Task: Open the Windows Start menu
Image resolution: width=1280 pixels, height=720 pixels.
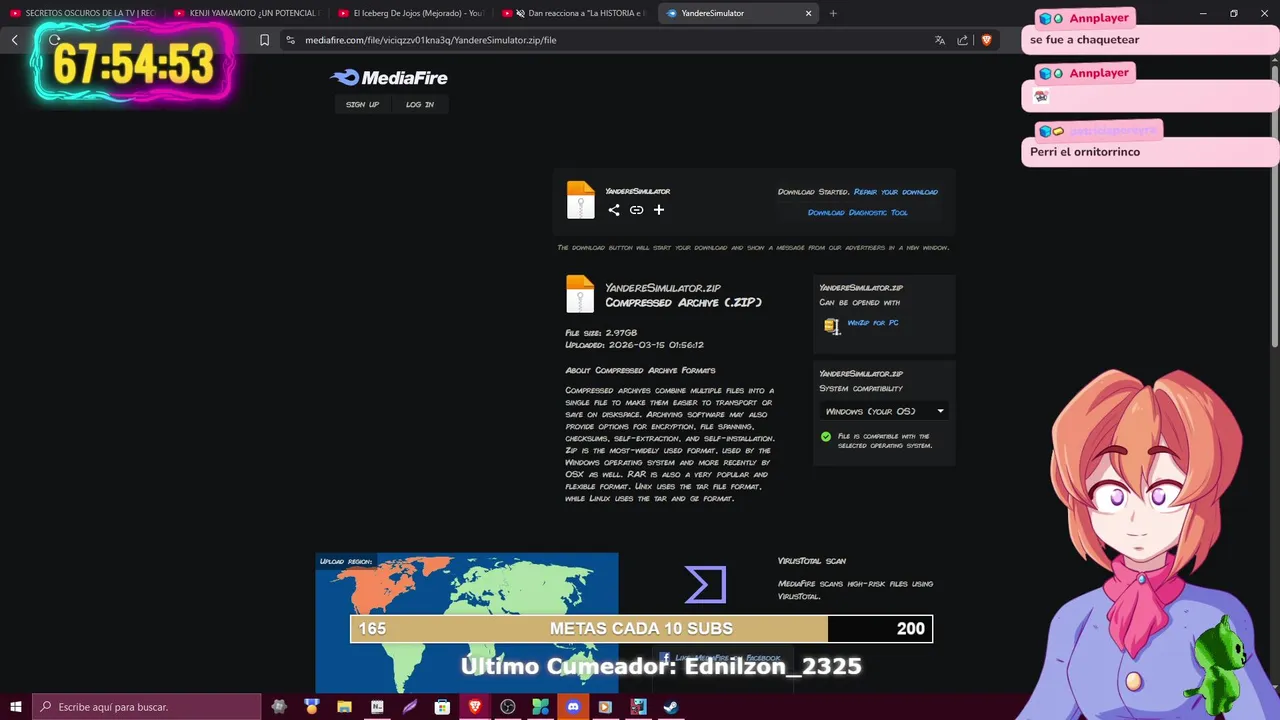Action: pos(16,707)
